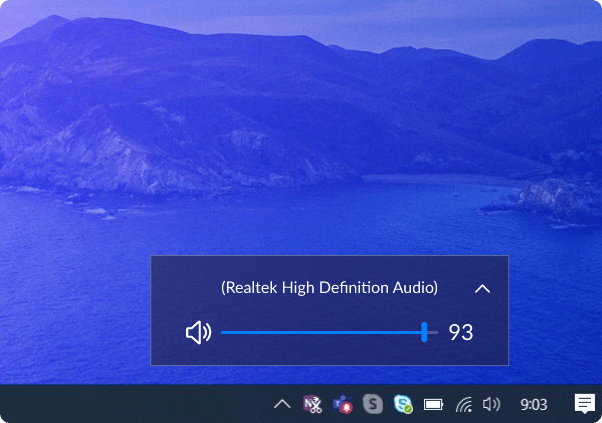Open the Action Center notifications icon
The height and width of the screenshot is (423, 602).
click(x=584, y=404)
